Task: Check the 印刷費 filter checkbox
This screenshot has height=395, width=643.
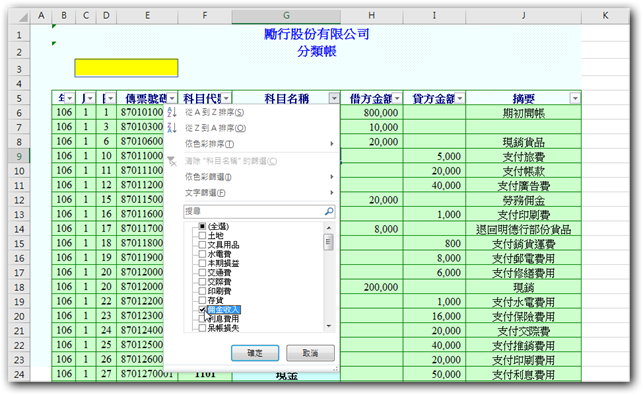Action: [x=202, y=291]
